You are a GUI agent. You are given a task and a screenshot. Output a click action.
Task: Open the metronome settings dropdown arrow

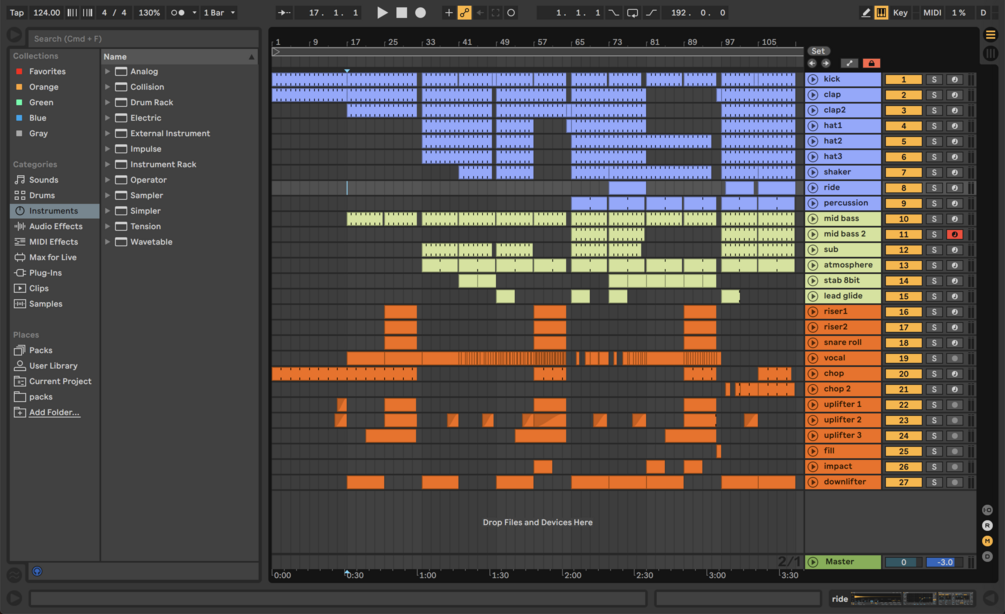click(x=194, y=12)
